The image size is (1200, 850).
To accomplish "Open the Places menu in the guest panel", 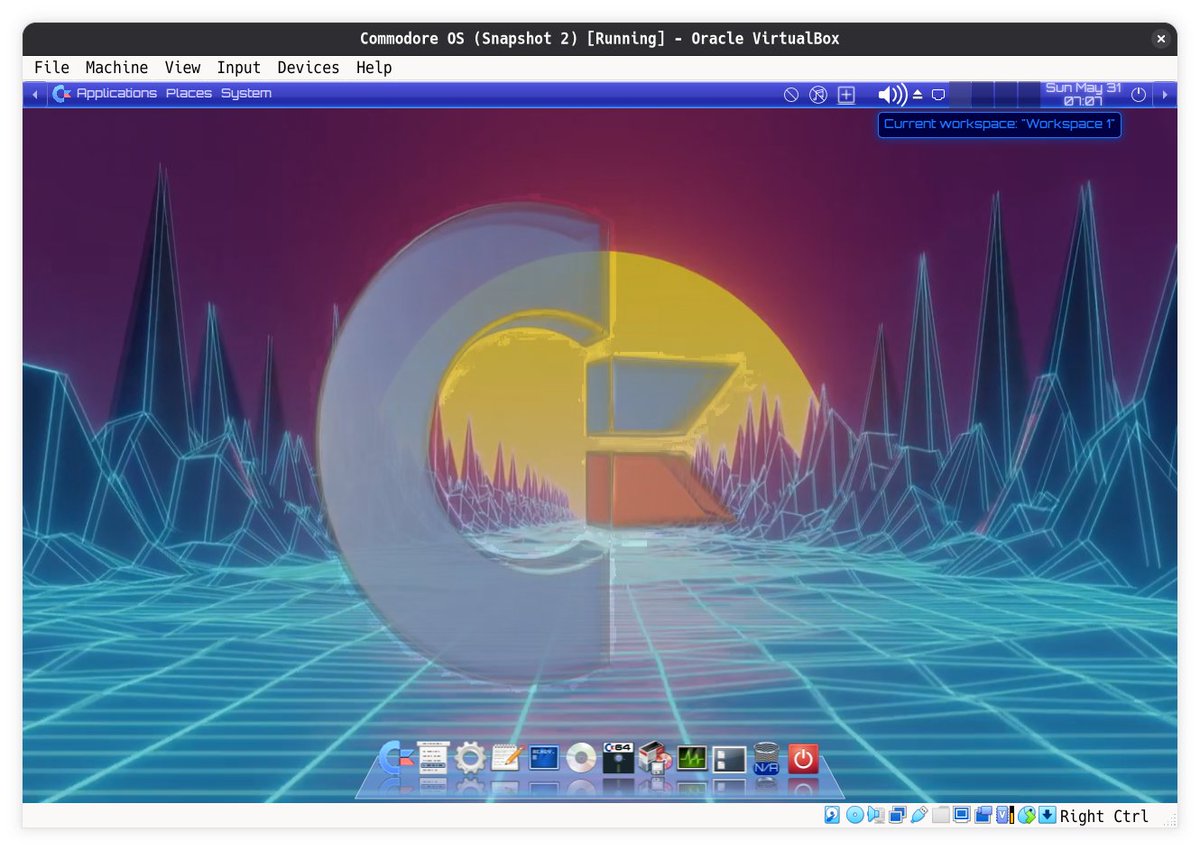I will [189, 93].
